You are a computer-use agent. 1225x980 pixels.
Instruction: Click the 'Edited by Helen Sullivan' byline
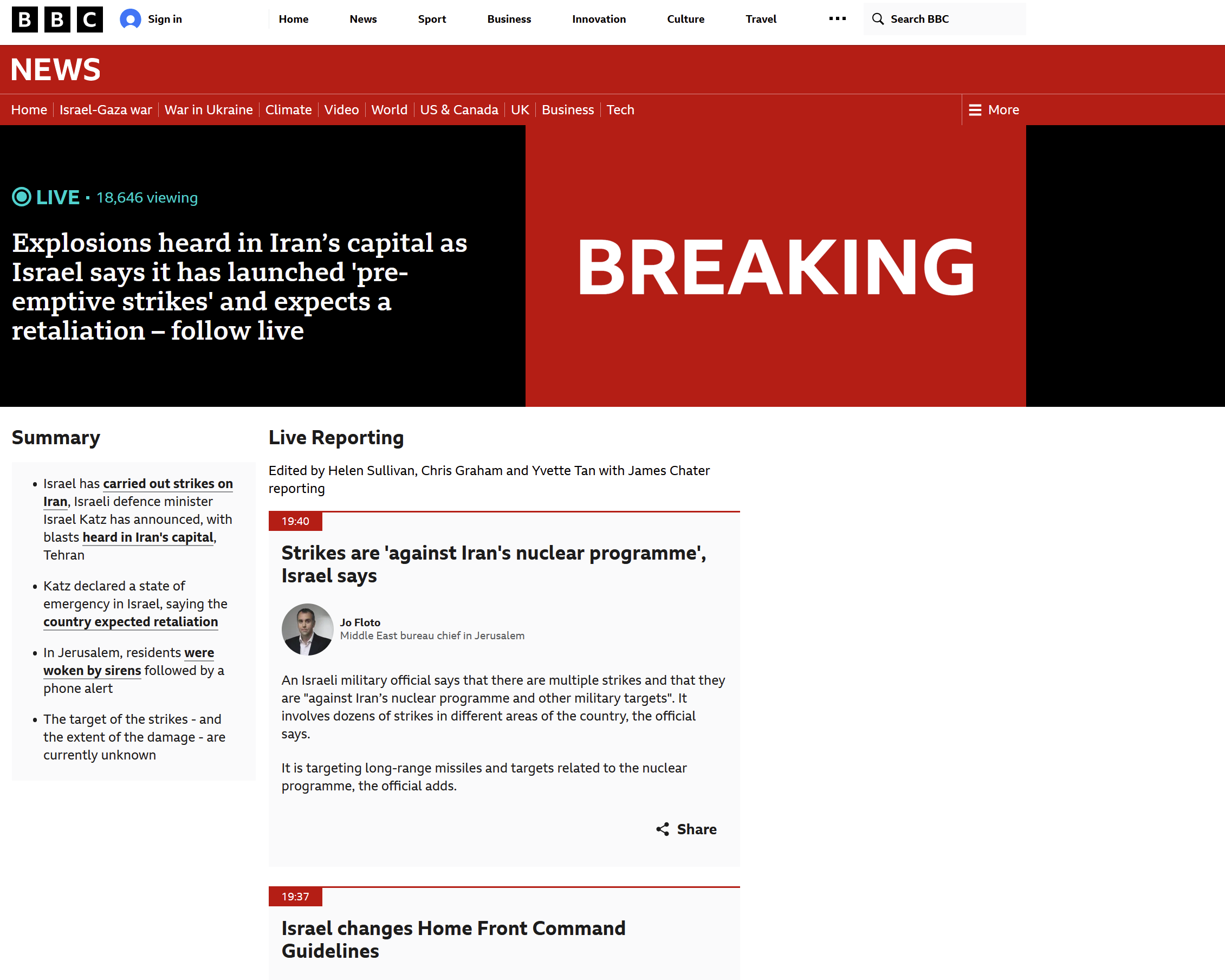tap(489, 479)
